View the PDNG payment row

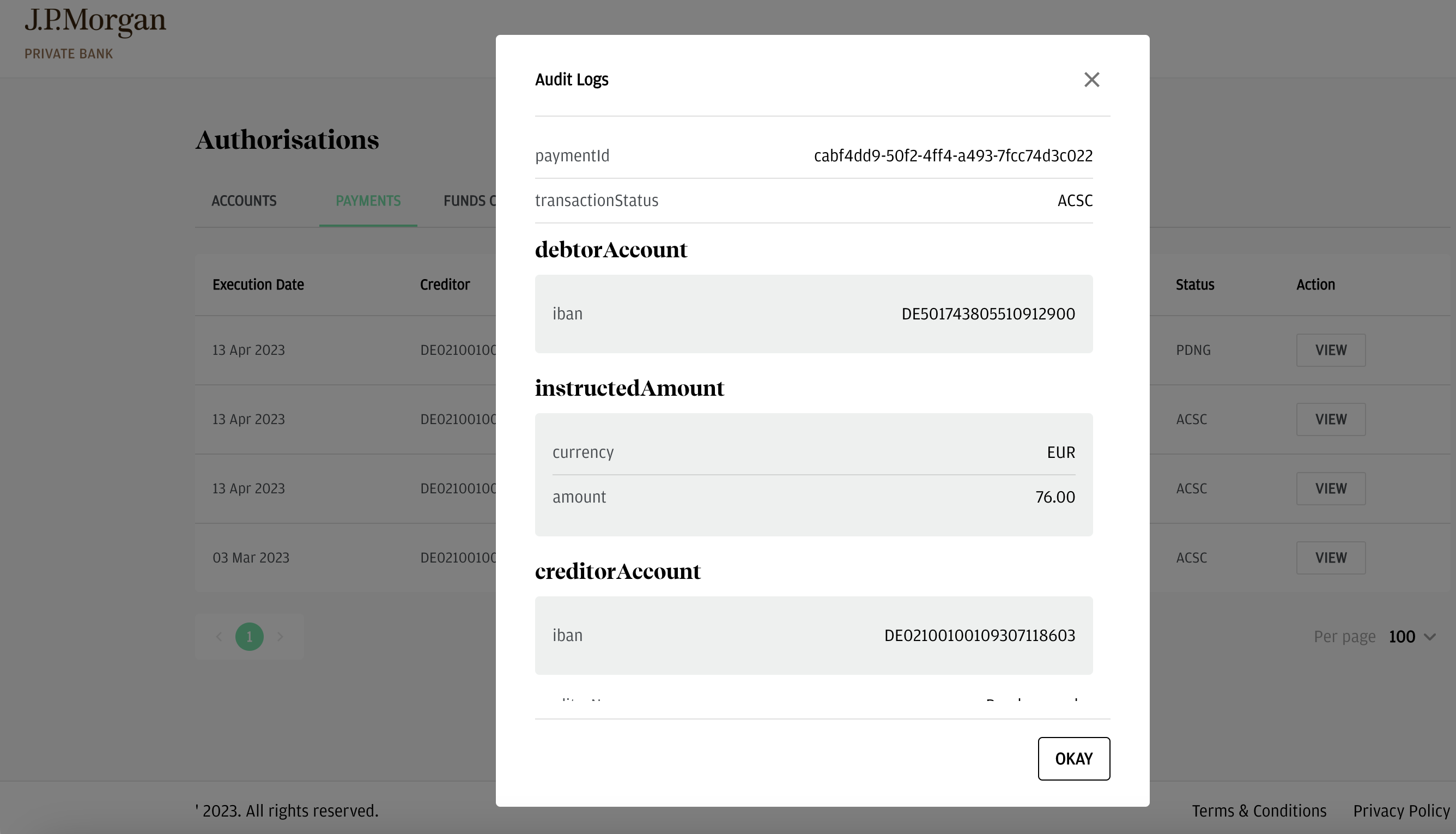click(x=1331, y=350)
